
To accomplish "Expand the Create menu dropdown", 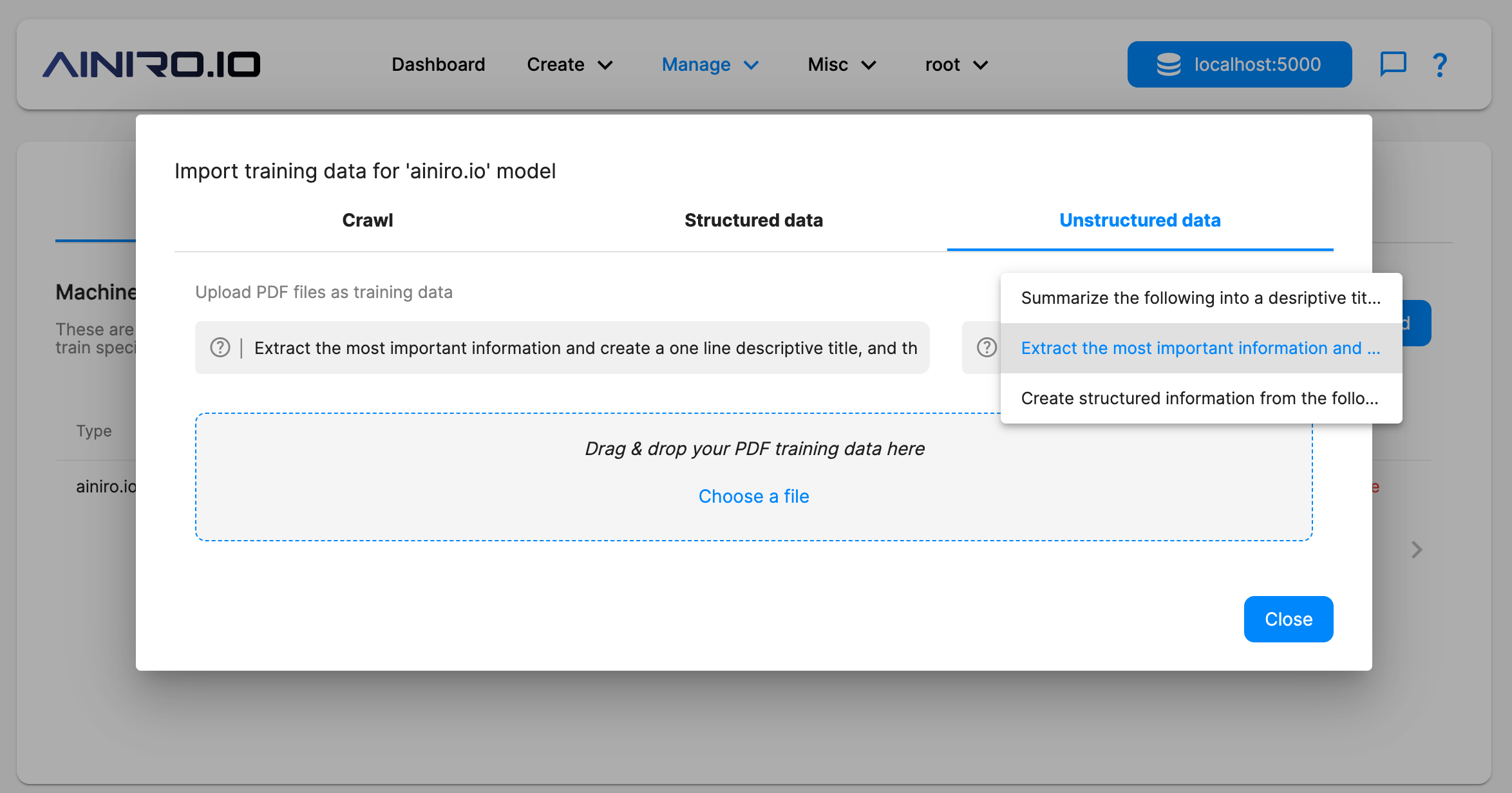I will tap(569, 64).
